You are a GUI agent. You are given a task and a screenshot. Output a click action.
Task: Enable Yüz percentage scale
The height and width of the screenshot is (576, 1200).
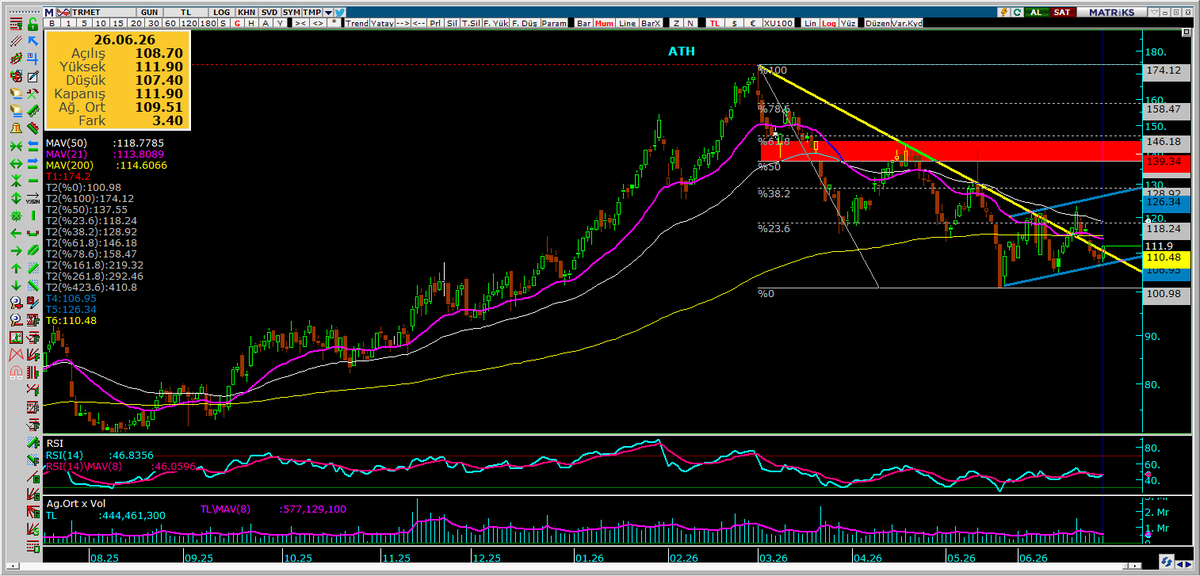coord(848,23)
